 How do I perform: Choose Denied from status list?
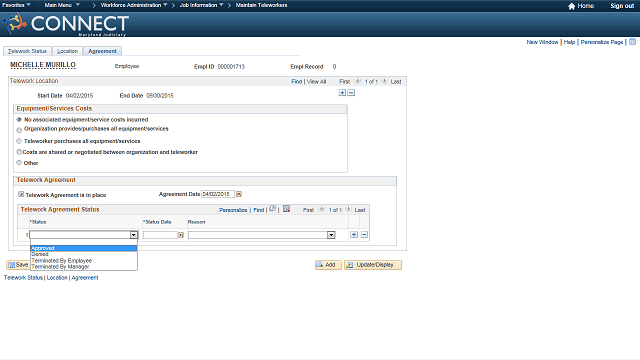pyautogui.click(x=84, y=254)
